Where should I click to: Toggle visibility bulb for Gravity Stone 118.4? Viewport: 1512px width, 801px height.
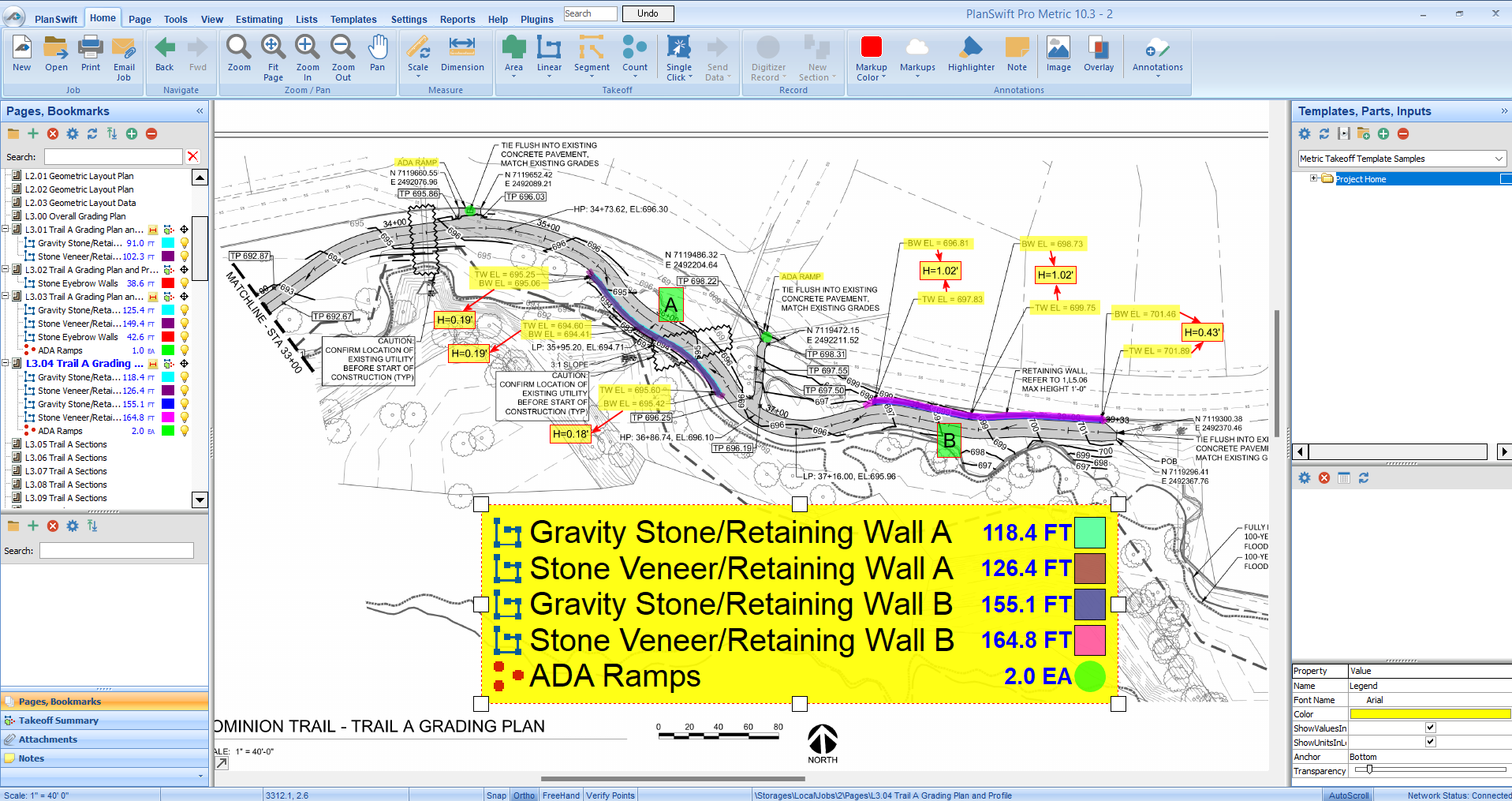pos(185,377)
